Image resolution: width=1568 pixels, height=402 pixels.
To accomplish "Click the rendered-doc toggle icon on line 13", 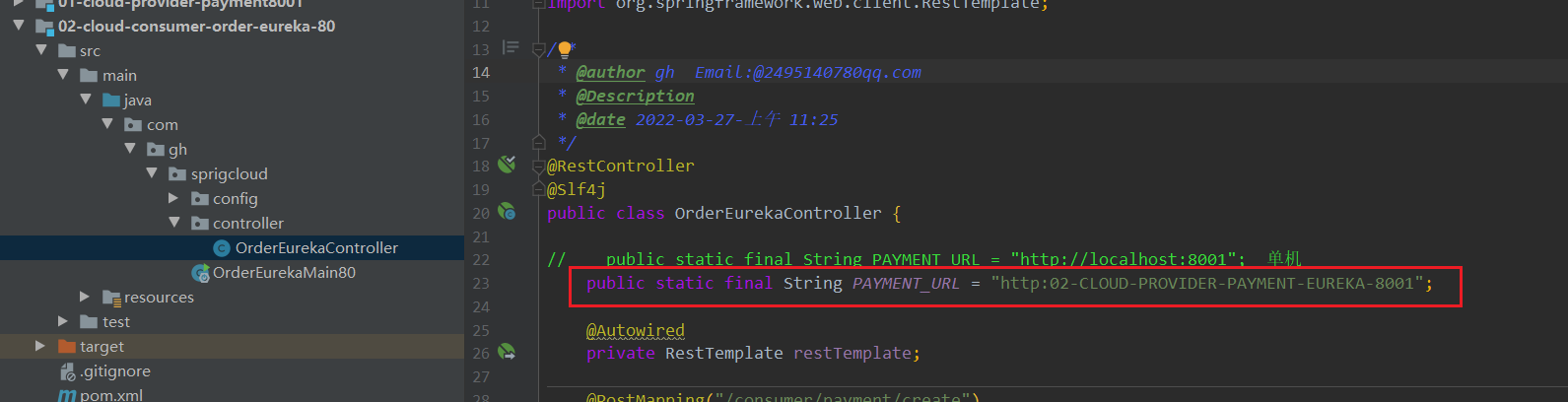I will click(511, 47).
